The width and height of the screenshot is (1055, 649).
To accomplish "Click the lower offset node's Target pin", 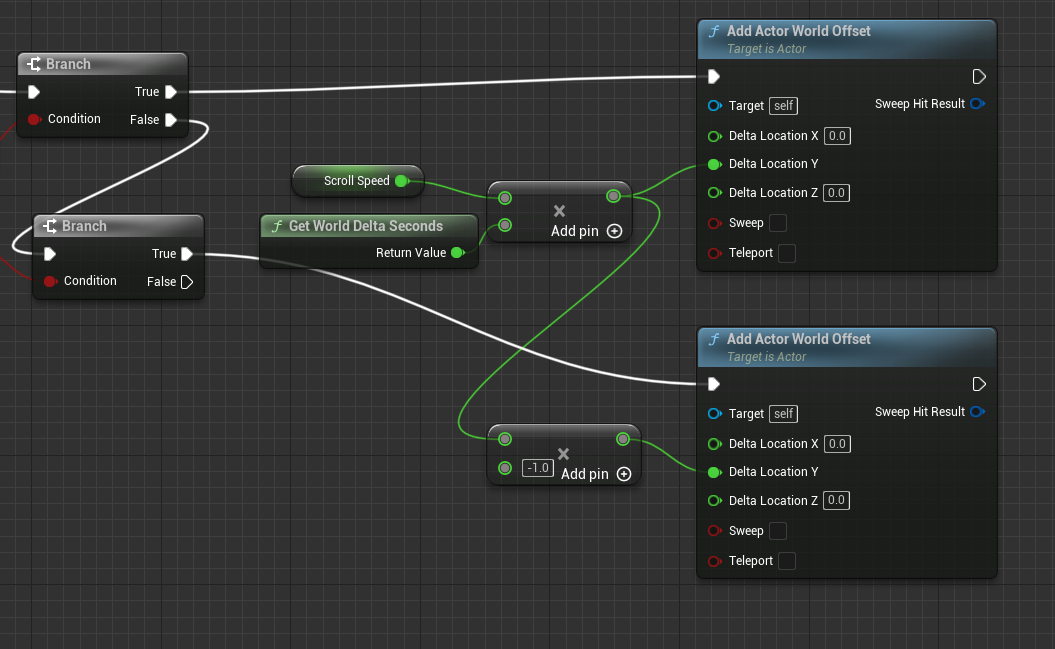I will (x=715, y=414).
